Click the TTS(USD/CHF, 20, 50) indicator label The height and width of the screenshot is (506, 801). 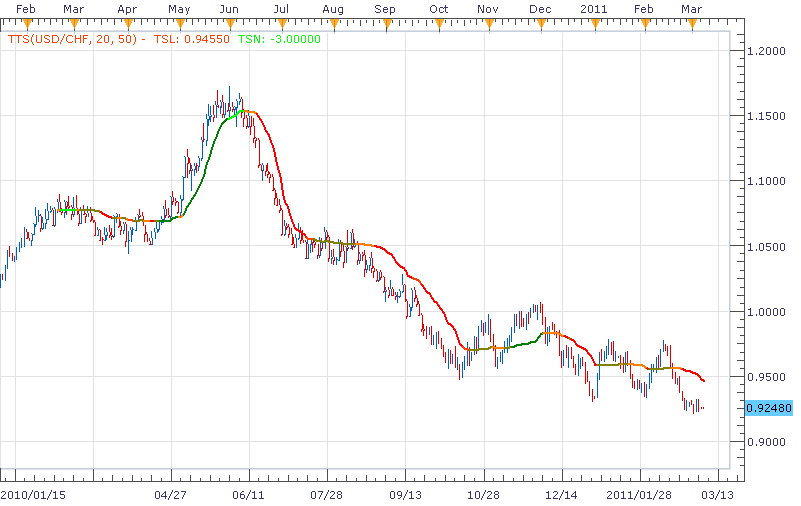coord(73,39)
